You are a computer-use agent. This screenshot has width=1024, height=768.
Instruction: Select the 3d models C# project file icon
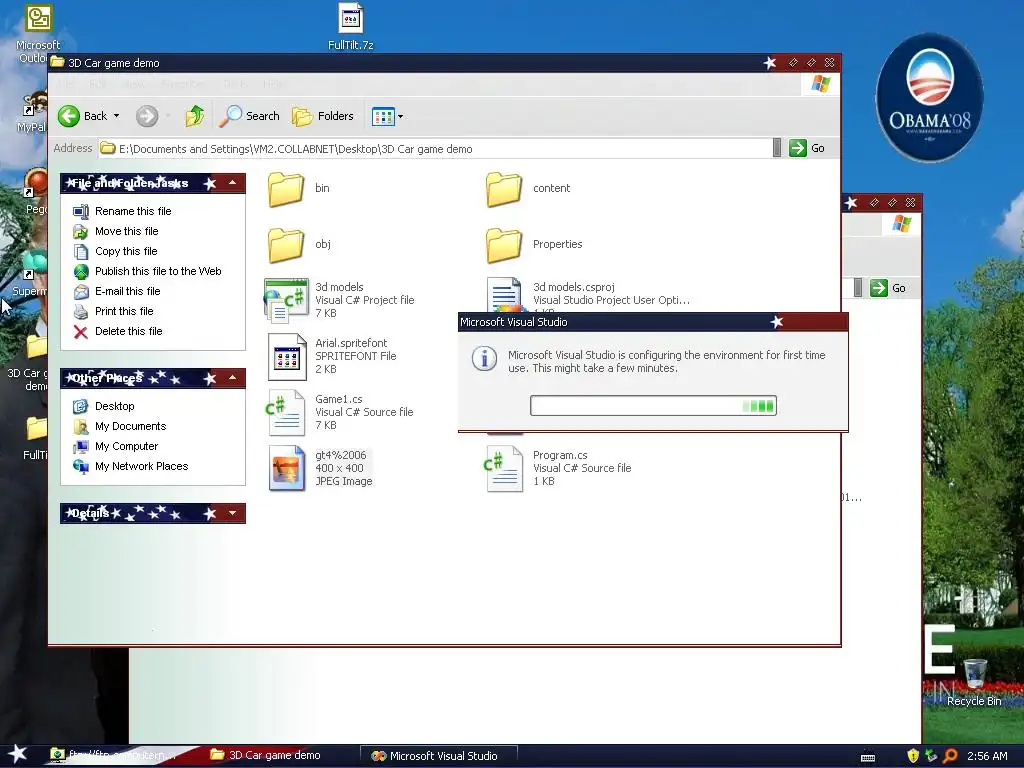tap(286, 300)
